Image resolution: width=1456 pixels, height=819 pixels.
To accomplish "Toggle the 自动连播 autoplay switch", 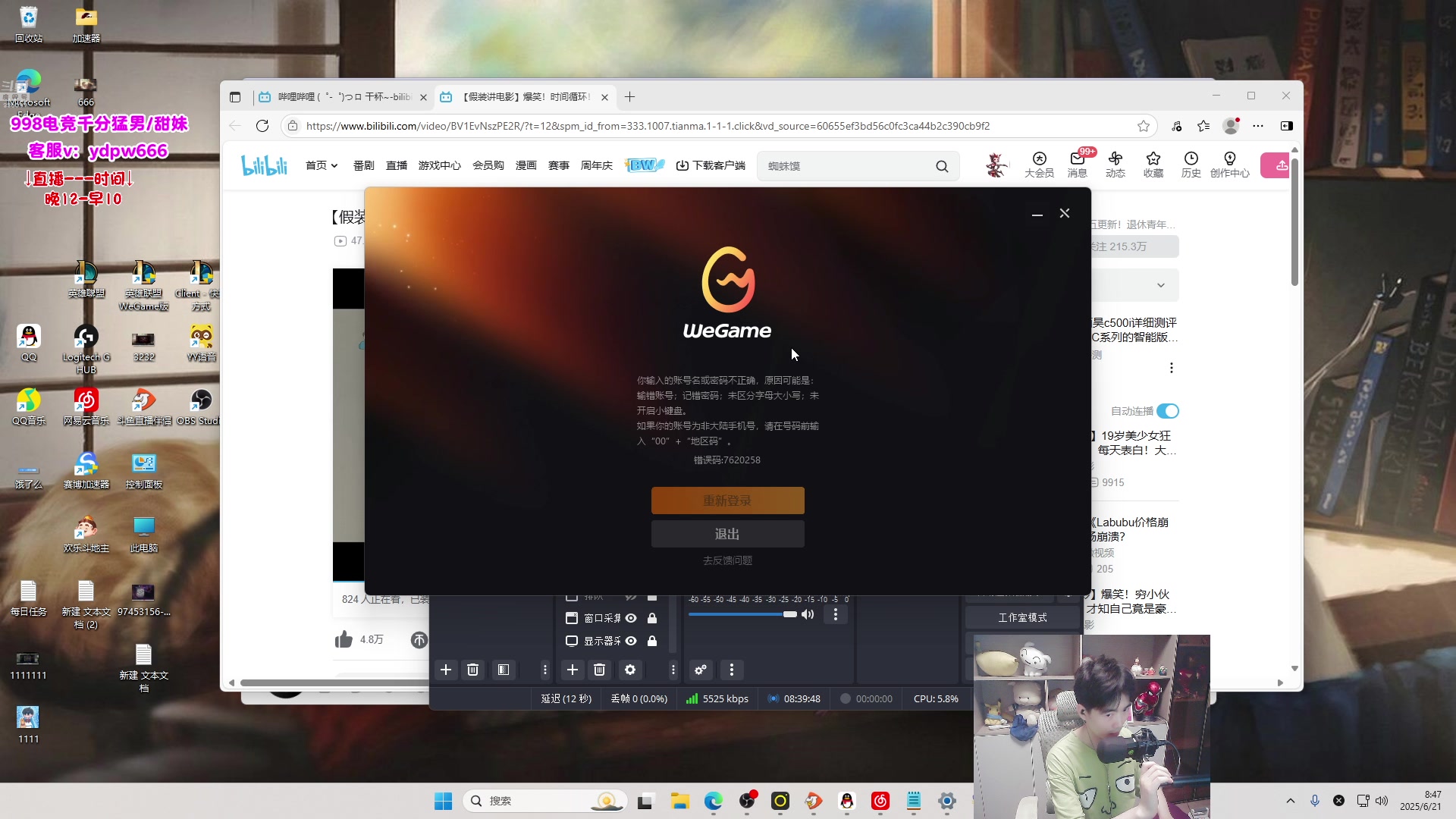I will coord(1168,411).
